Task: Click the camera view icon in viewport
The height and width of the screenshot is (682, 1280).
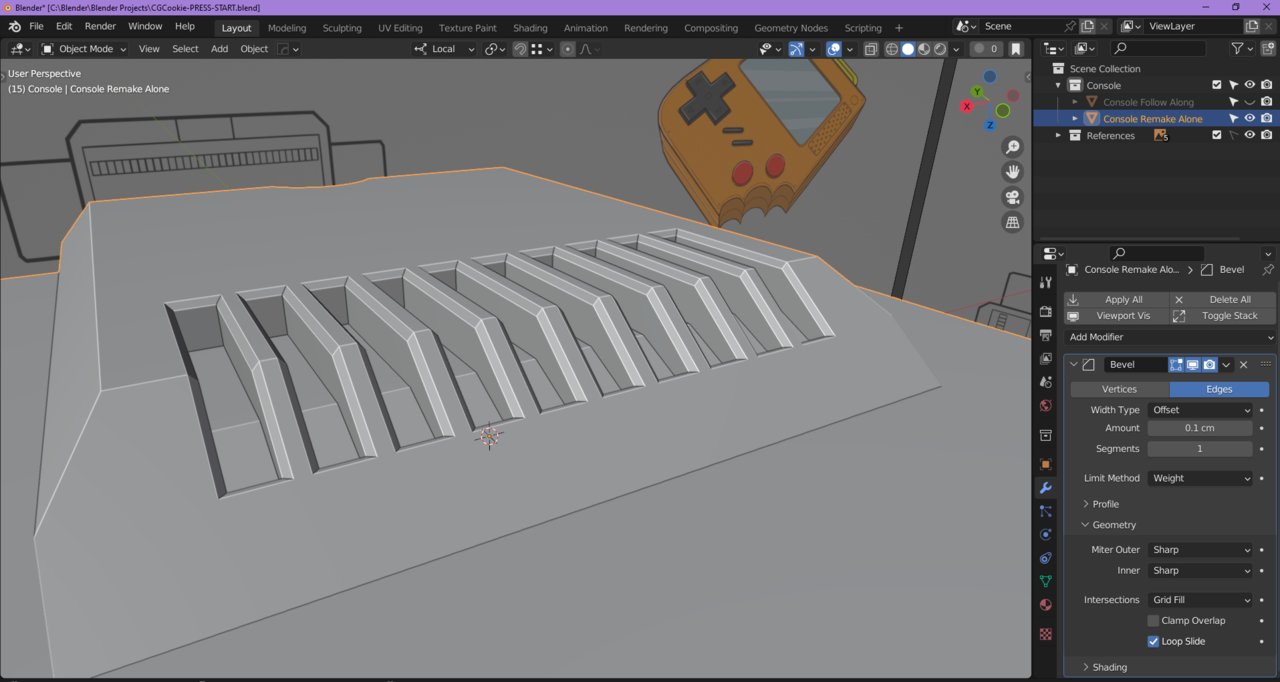Action: pos(1013,197)
